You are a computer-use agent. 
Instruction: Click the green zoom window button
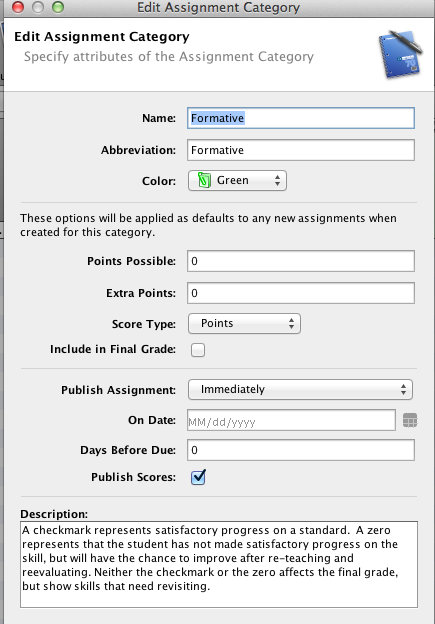click(58, 7)
